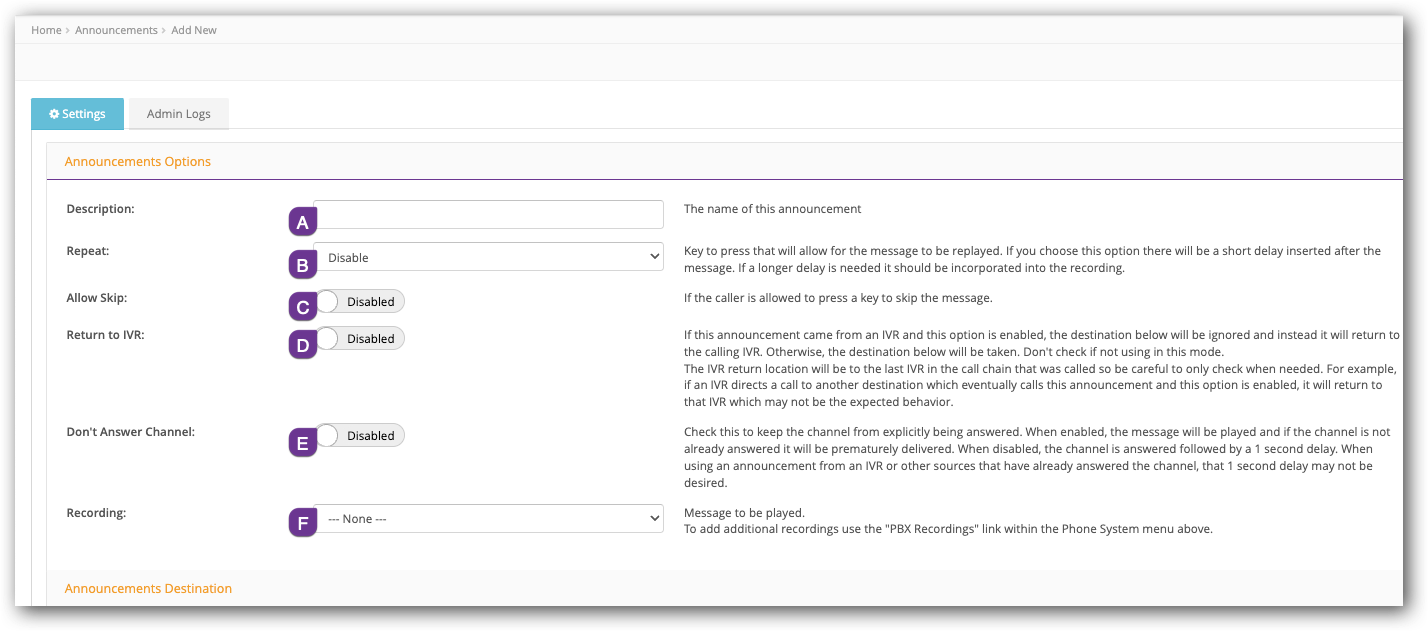The height and width of the screenshot is (631, 1428).
Task: Enable the Return to IVR switch
Action: click(x=360, y=339)
